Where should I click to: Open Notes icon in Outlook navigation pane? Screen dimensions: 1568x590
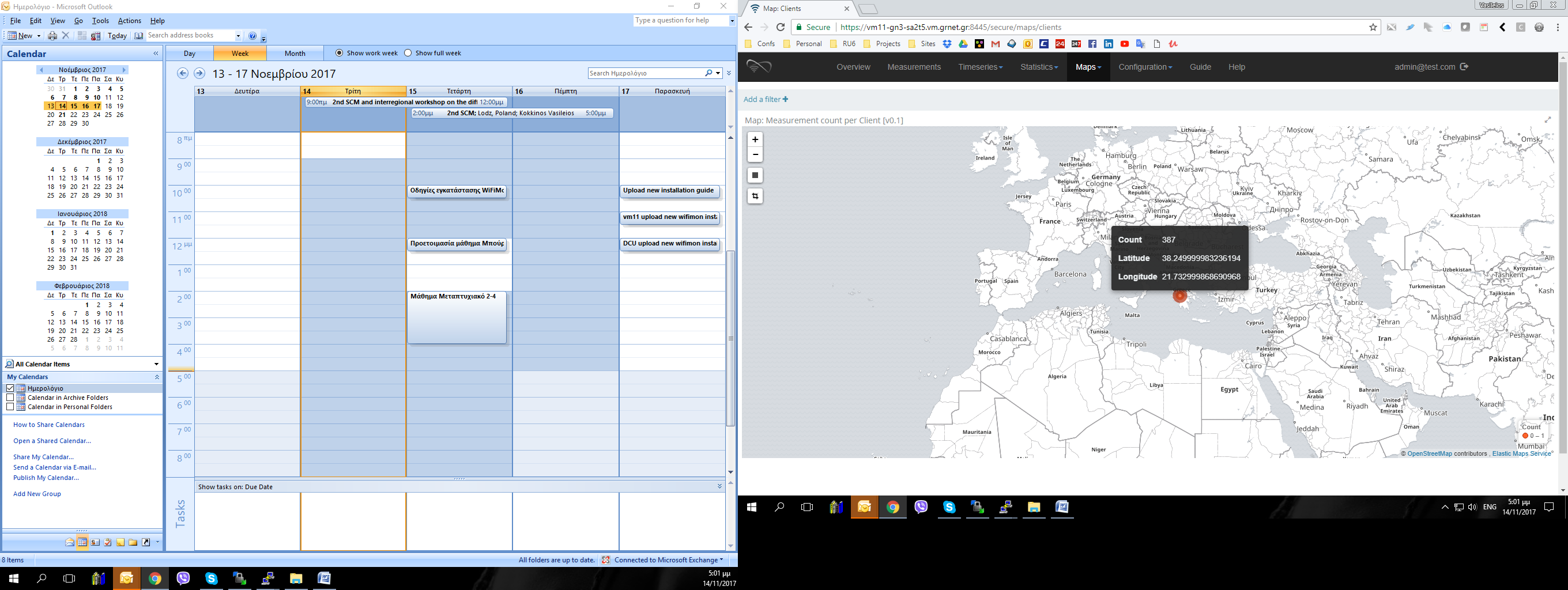click(120, 542)
